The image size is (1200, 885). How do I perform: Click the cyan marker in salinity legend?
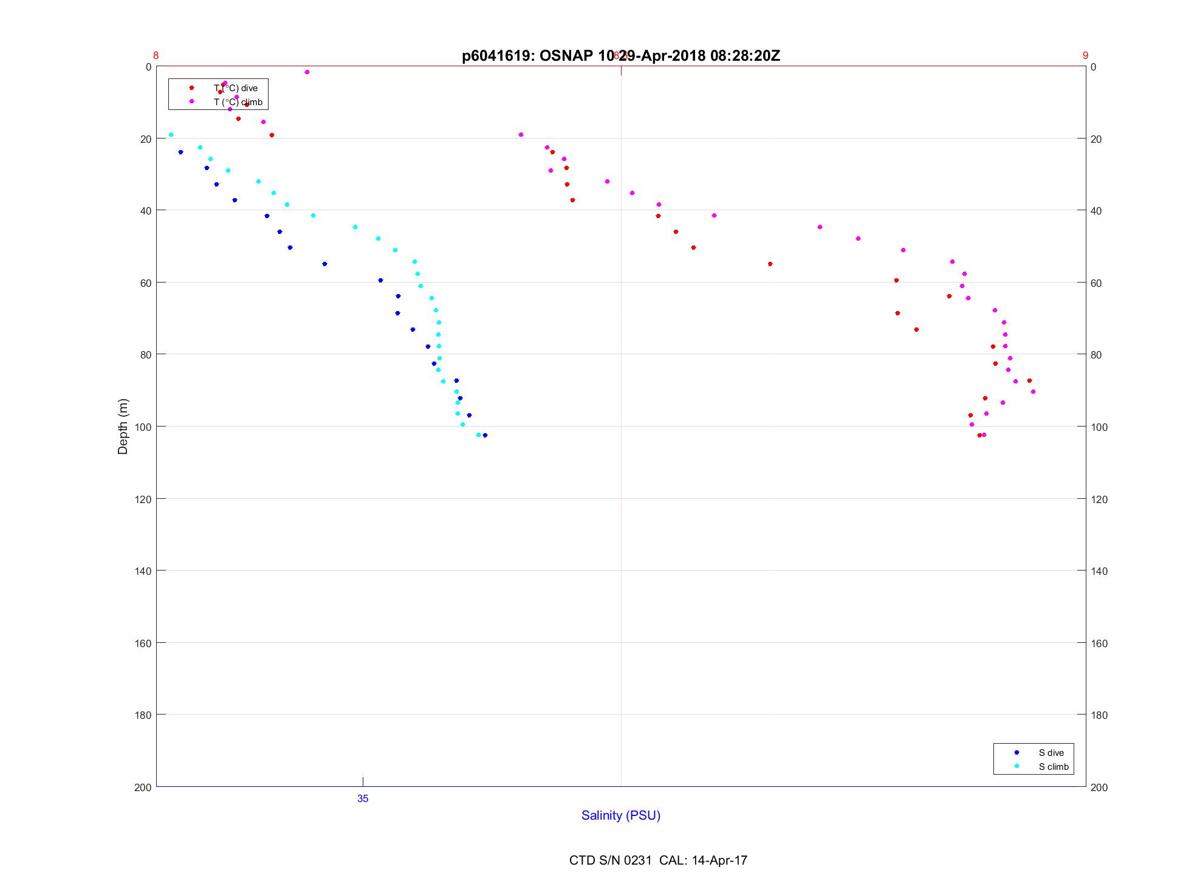(x=1016, y=767)
